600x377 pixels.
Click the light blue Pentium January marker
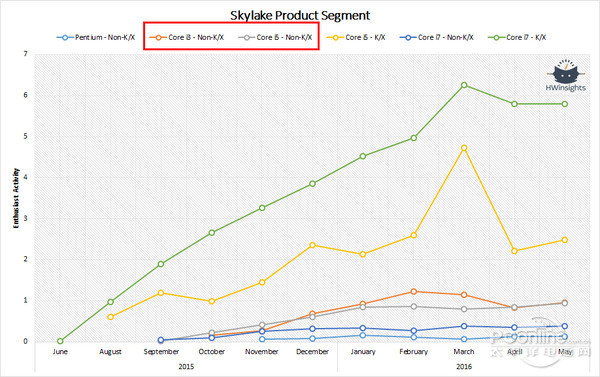(363, 335)
